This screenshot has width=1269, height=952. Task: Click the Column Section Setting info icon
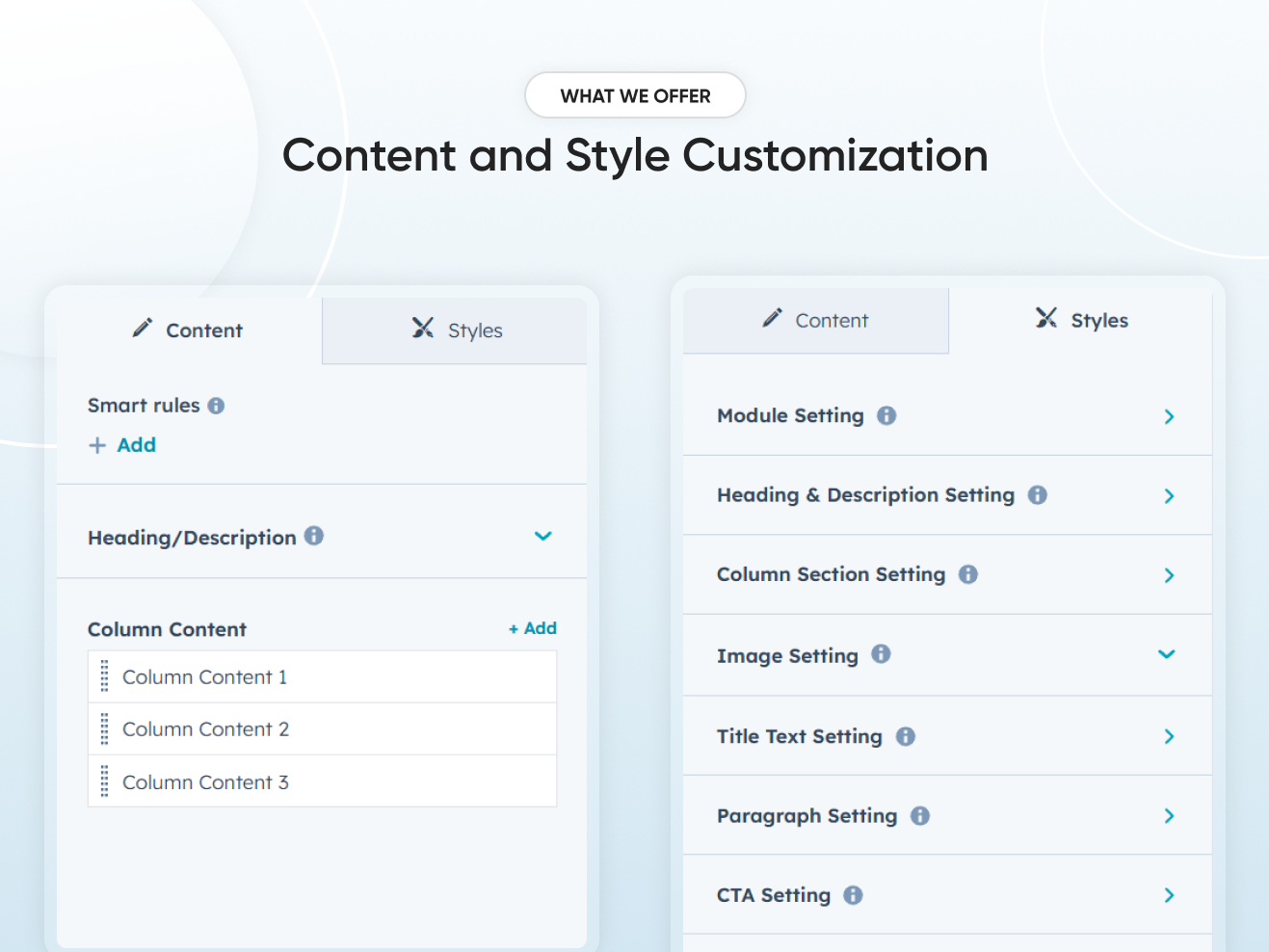pyautogui.click(x=968, y=574)
